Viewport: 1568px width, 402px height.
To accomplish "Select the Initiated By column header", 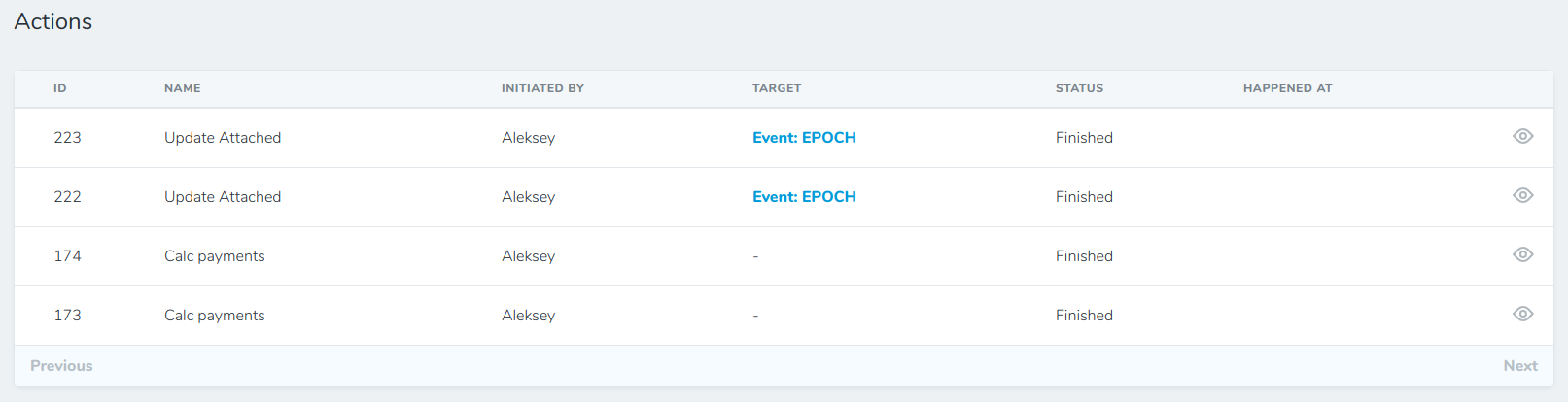I will tap(542, 88).
